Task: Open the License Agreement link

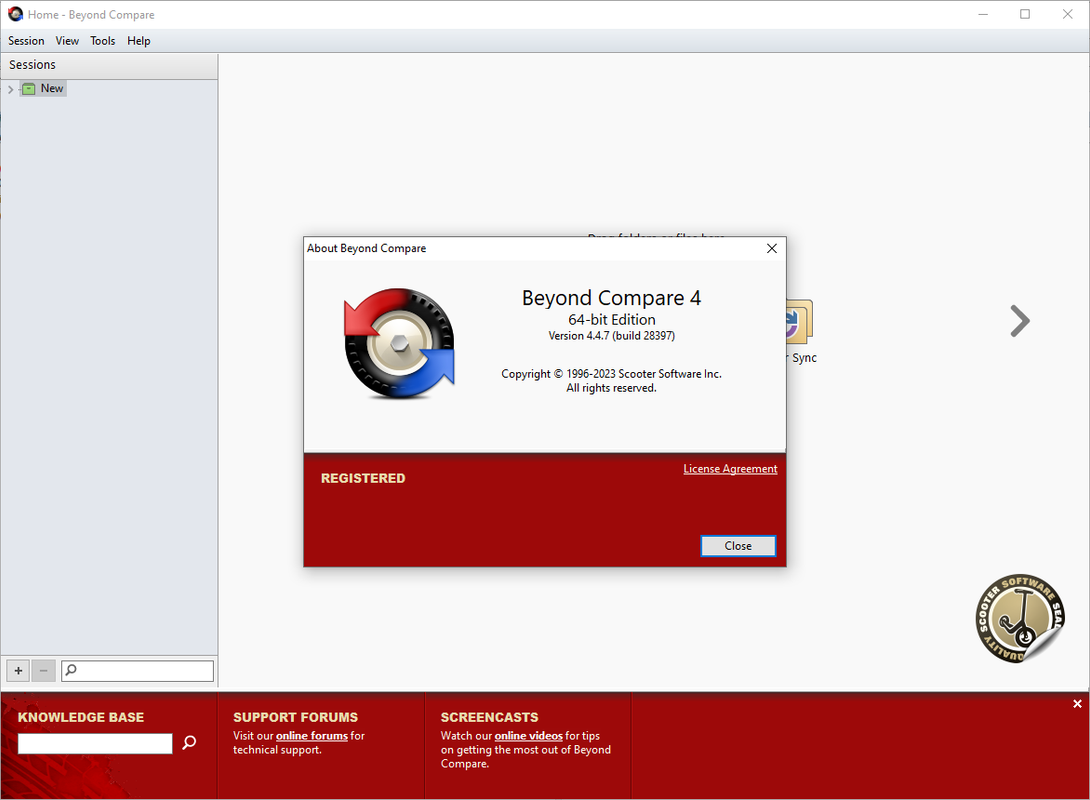Action: click(730, 469)
